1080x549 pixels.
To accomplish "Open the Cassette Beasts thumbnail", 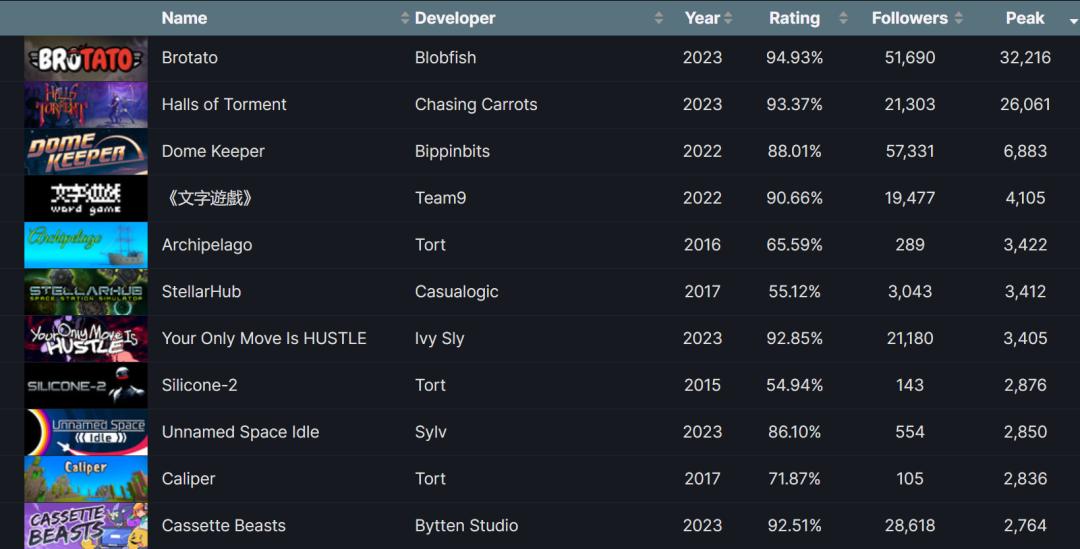I will pyautogui.click(x=85, y=526).
